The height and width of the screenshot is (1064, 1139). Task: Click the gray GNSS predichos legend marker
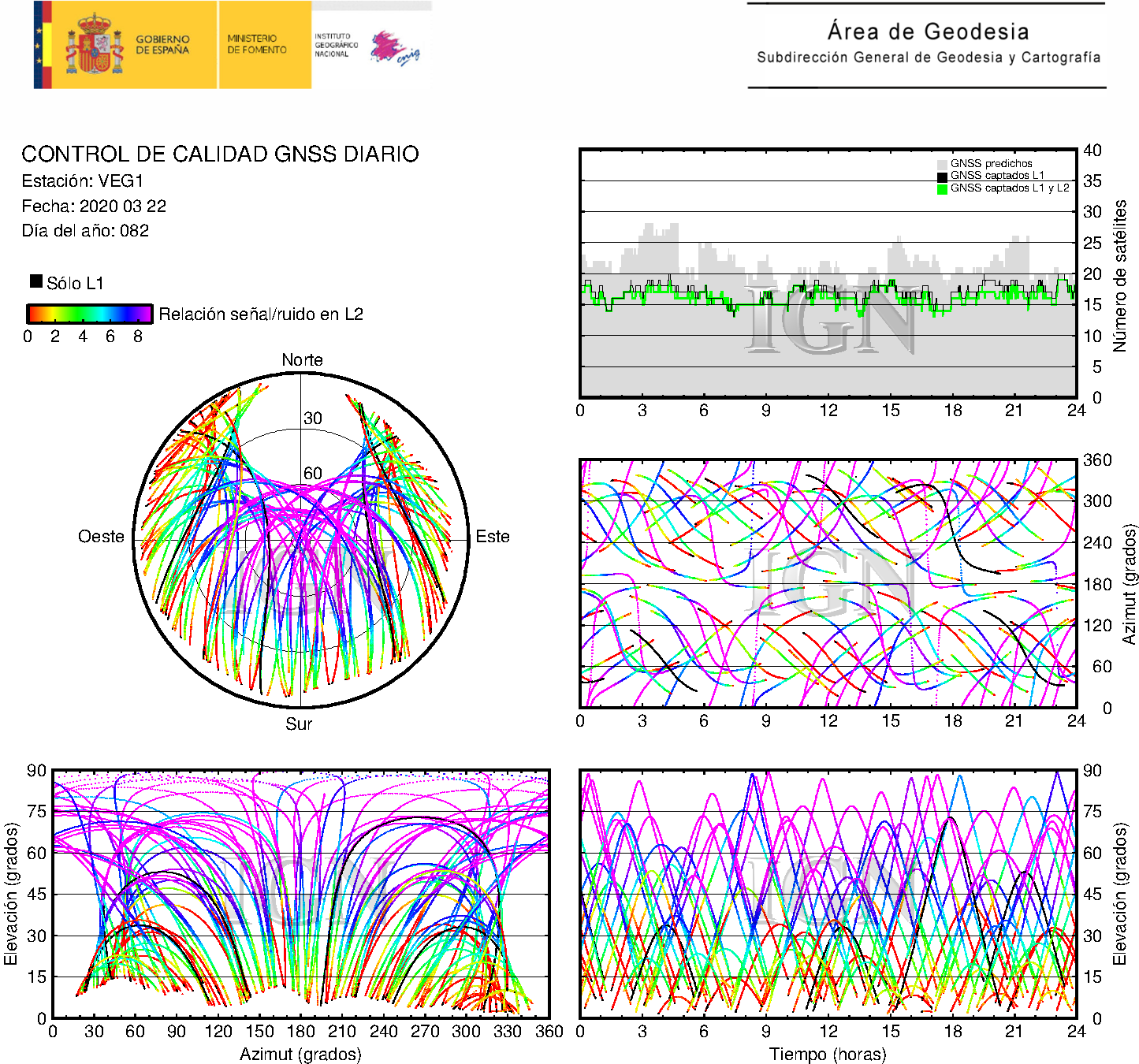942,164
